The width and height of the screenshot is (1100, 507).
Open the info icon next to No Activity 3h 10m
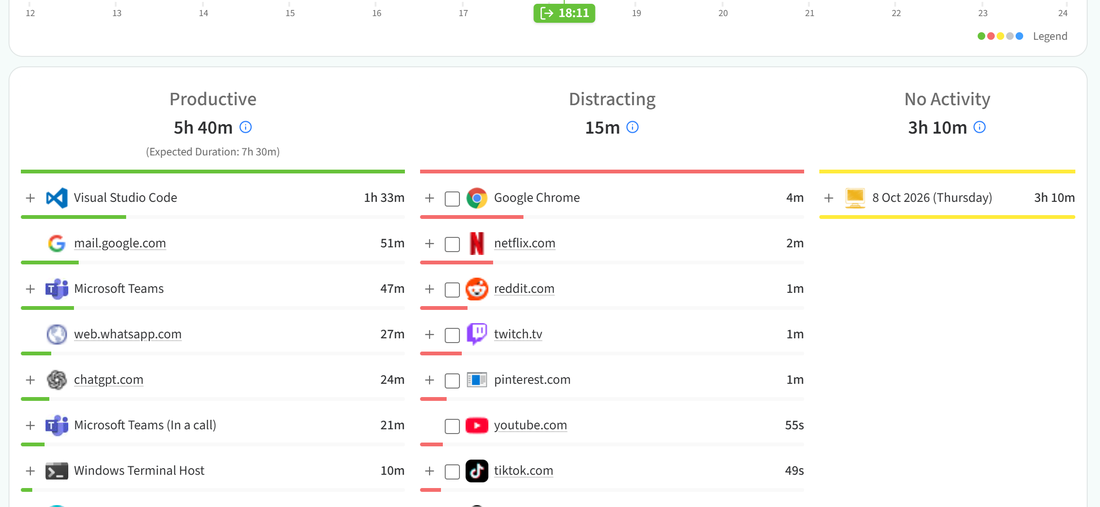point(980,127)
